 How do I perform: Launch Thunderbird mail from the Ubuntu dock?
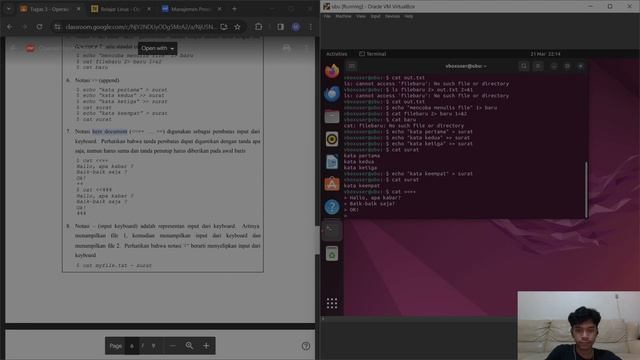[x=332, y=94]
